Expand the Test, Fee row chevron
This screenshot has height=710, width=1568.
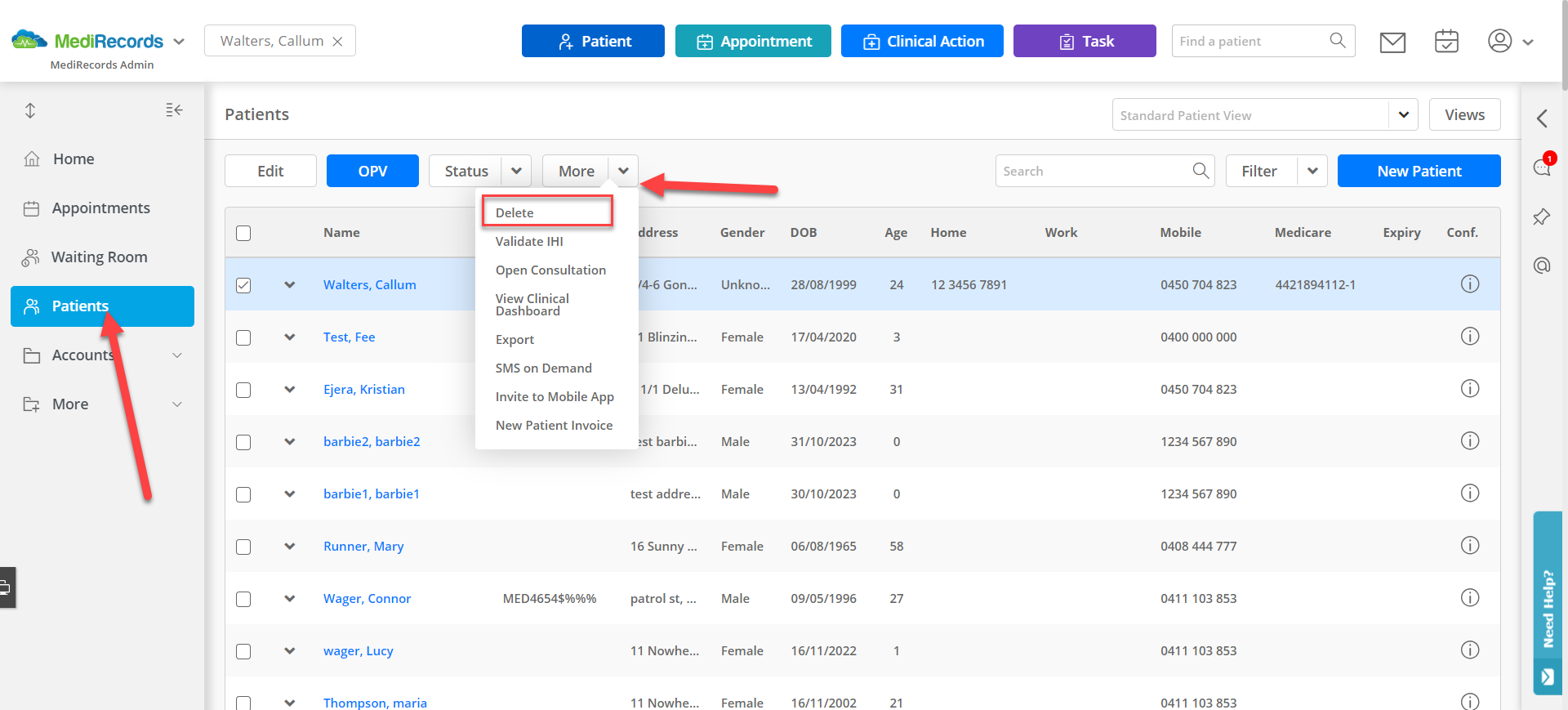[289, 337]
